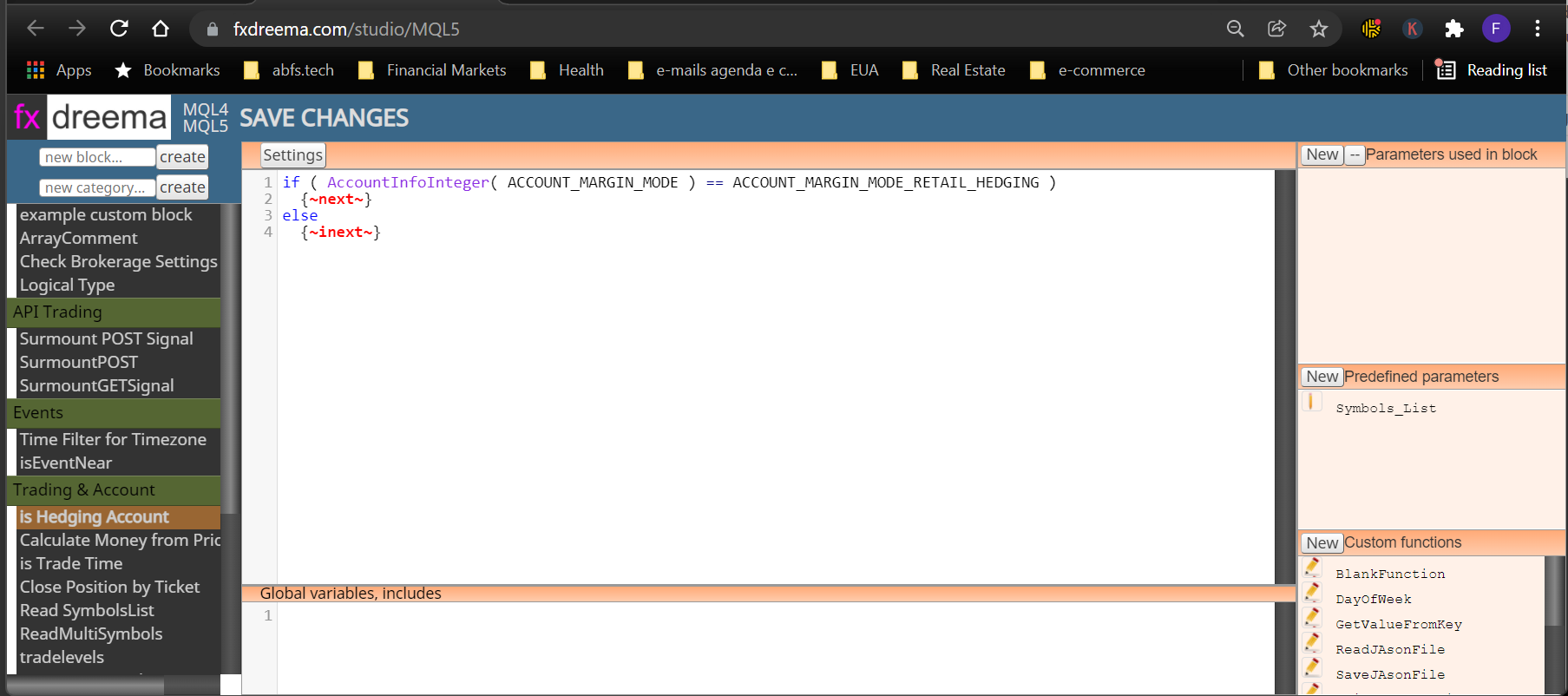1568x696 pixels.
Task: Click the edit pencil icon beside DayOfWeek
Action: point(1312,594)
